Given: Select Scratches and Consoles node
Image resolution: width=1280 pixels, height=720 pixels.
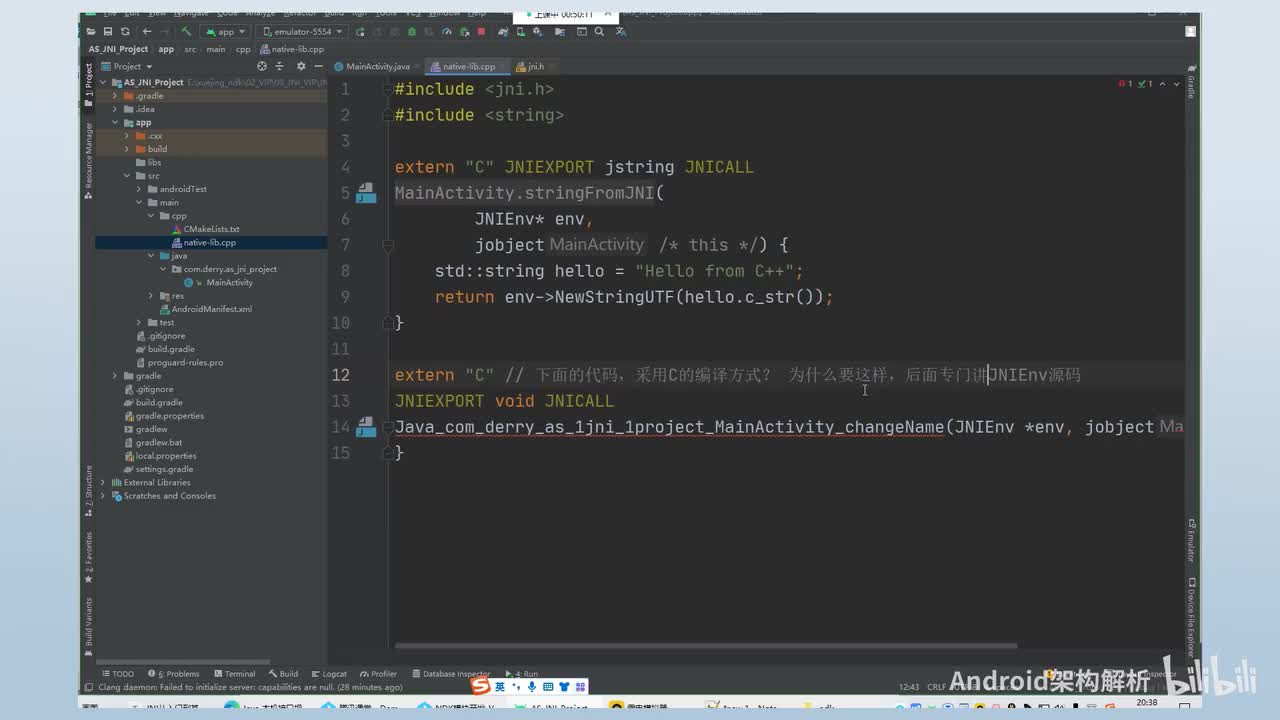Looking at the screenshot, I should [163, 496].
